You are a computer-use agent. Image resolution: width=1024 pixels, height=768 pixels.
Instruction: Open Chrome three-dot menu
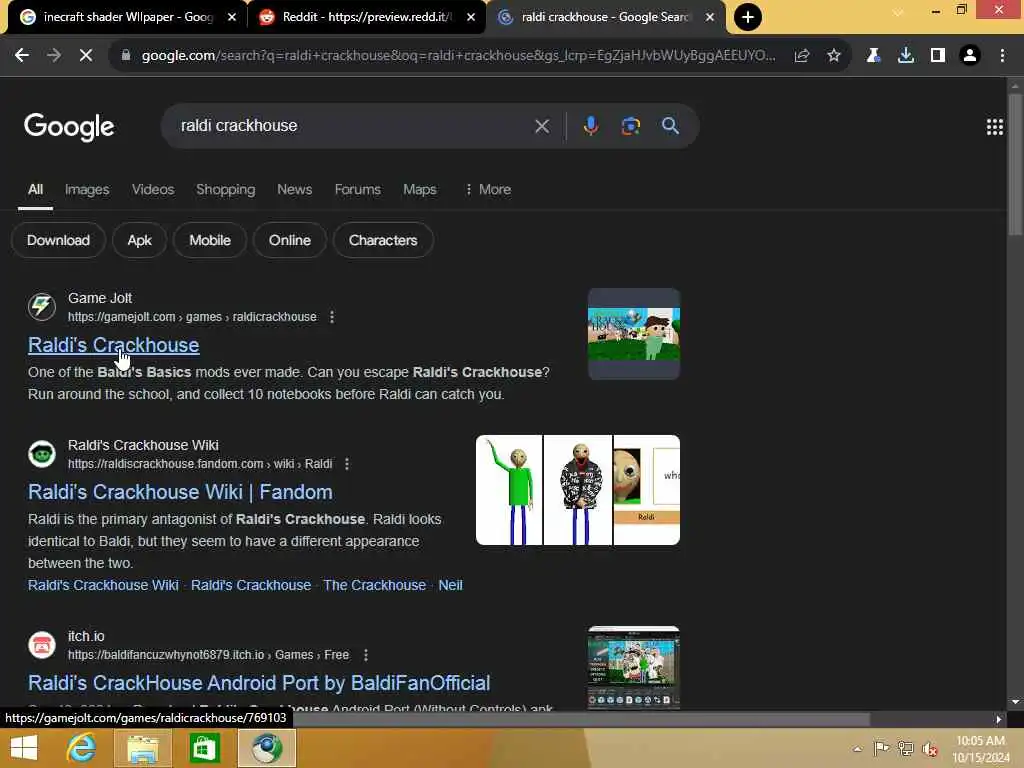tap(1002, 56)
